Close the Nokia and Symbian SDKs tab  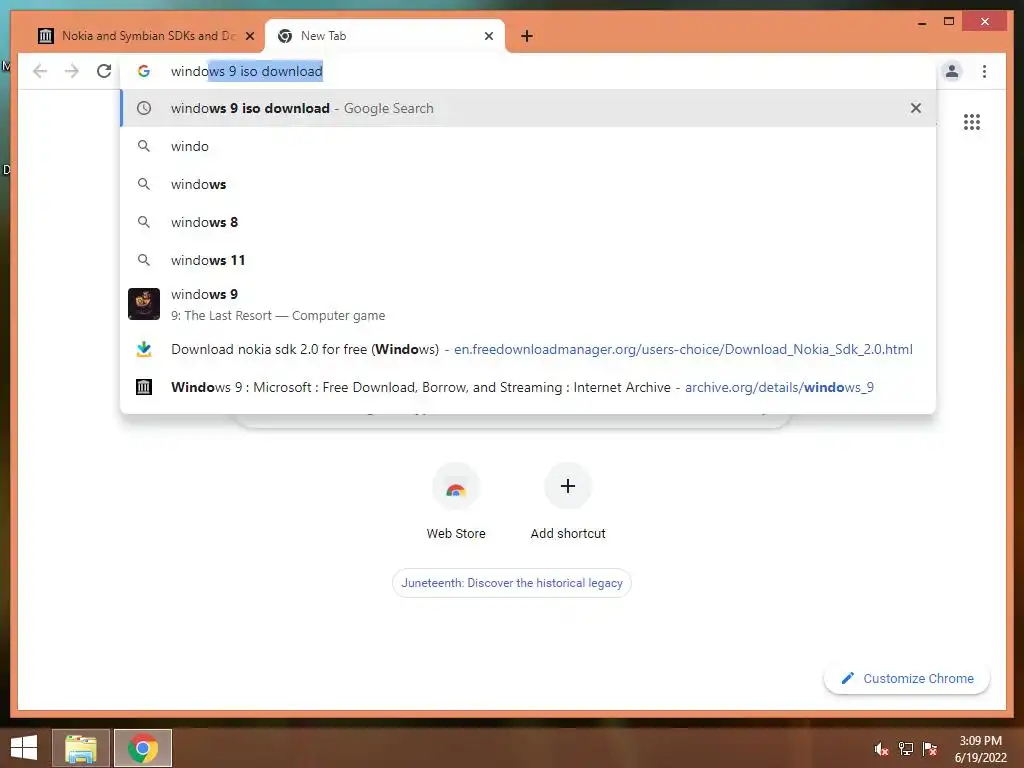tap(249, 36)
